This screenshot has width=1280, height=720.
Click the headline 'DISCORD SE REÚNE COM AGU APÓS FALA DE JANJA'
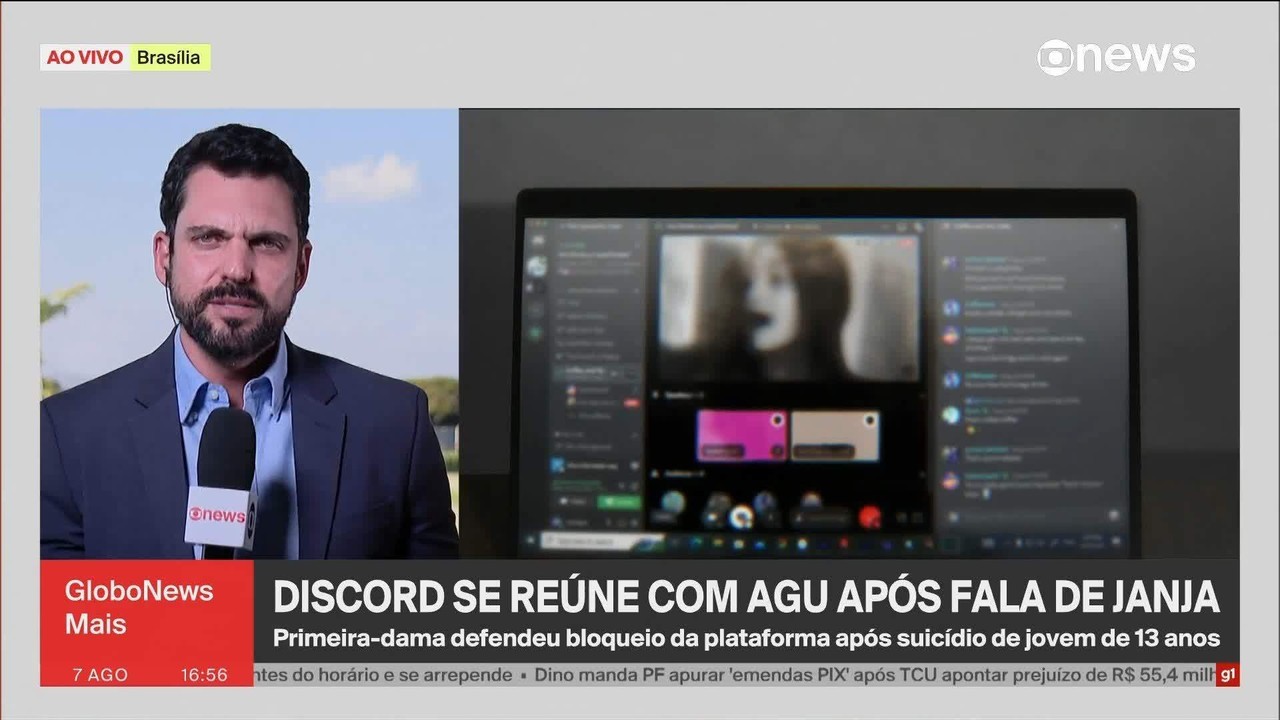click(x=746, y=596)
